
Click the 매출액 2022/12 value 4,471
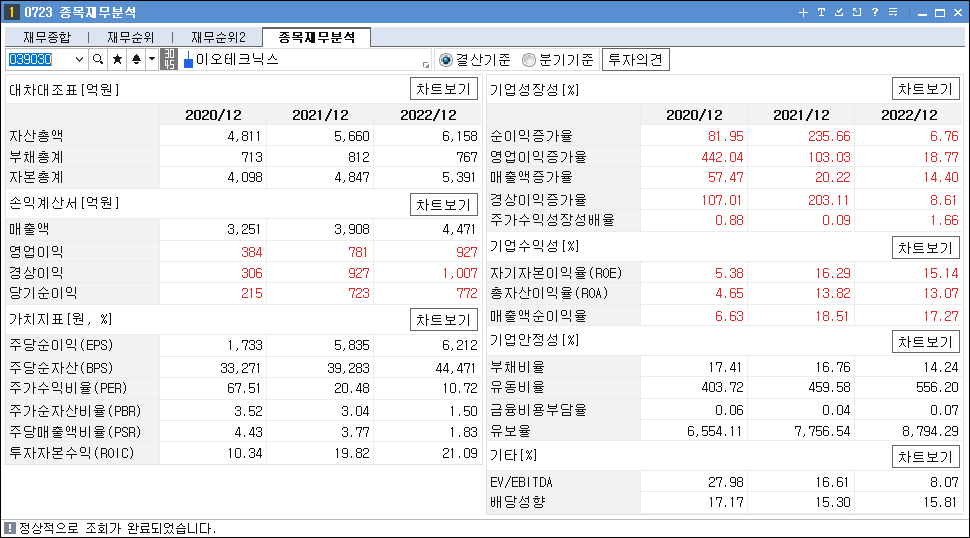[458, 229]
